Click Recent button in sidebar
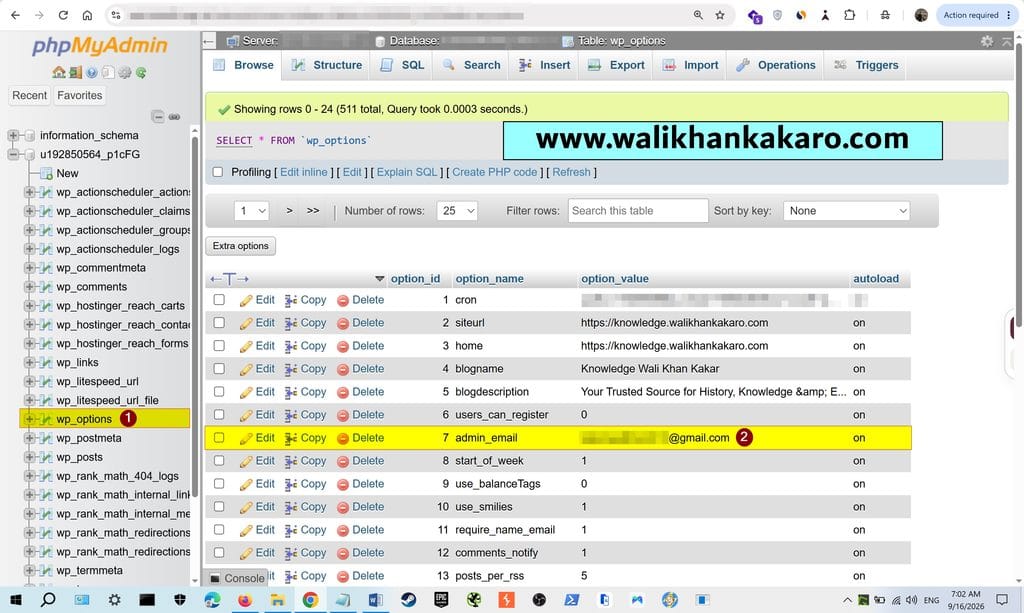 (x=29, y=96)
